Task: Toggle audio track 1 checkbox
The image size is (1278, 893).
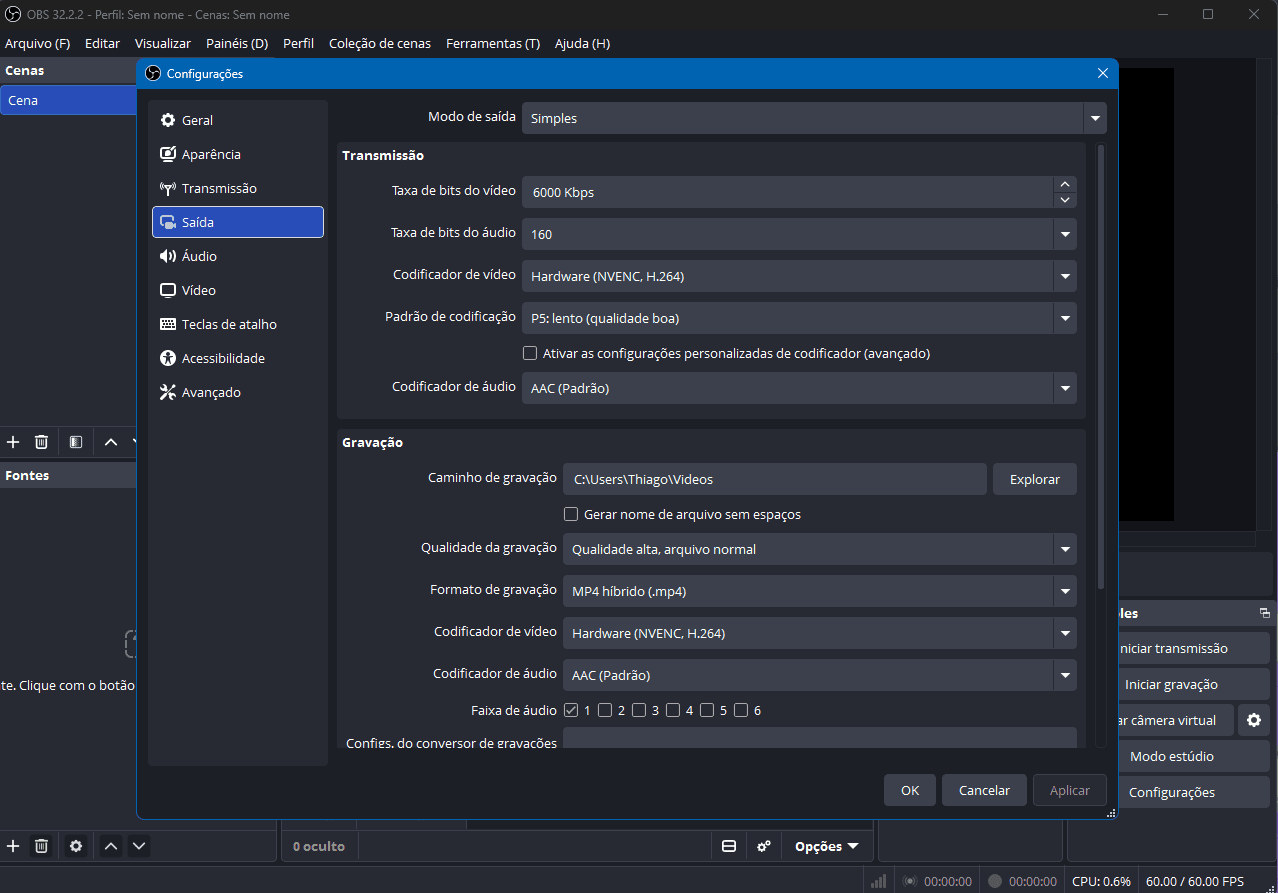Action: click(571, 710)
